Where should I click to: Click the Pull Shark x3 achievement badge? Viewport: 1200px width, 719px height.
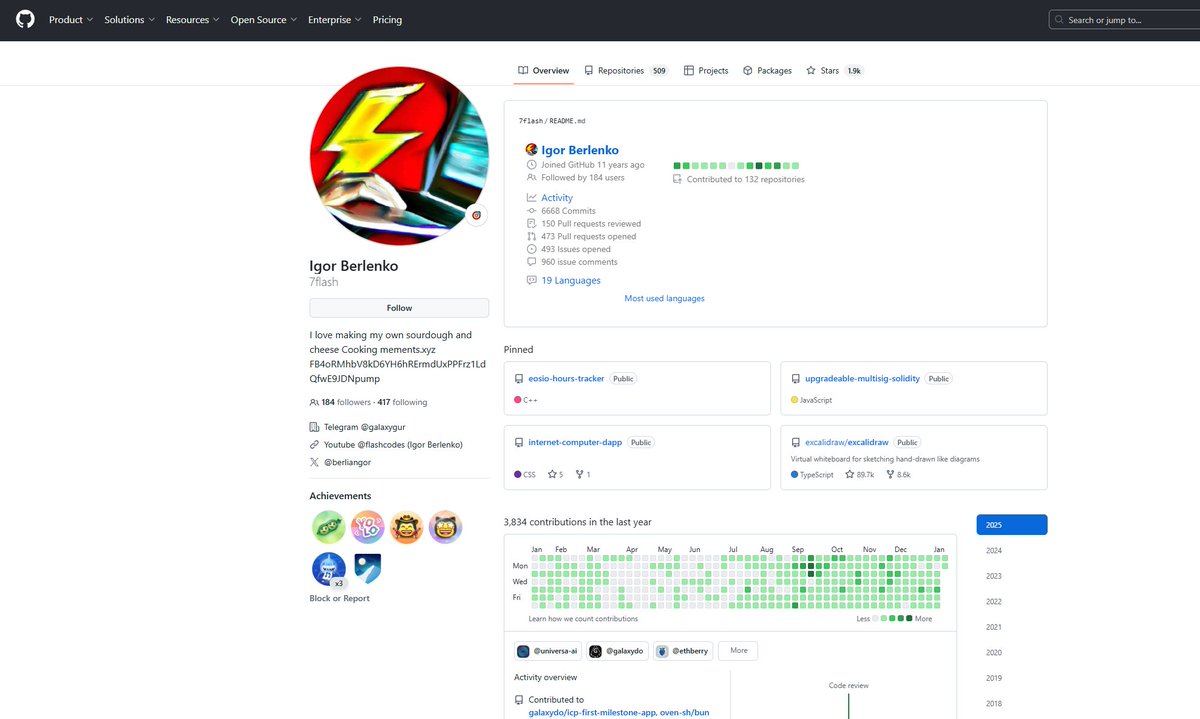(328, 569)
